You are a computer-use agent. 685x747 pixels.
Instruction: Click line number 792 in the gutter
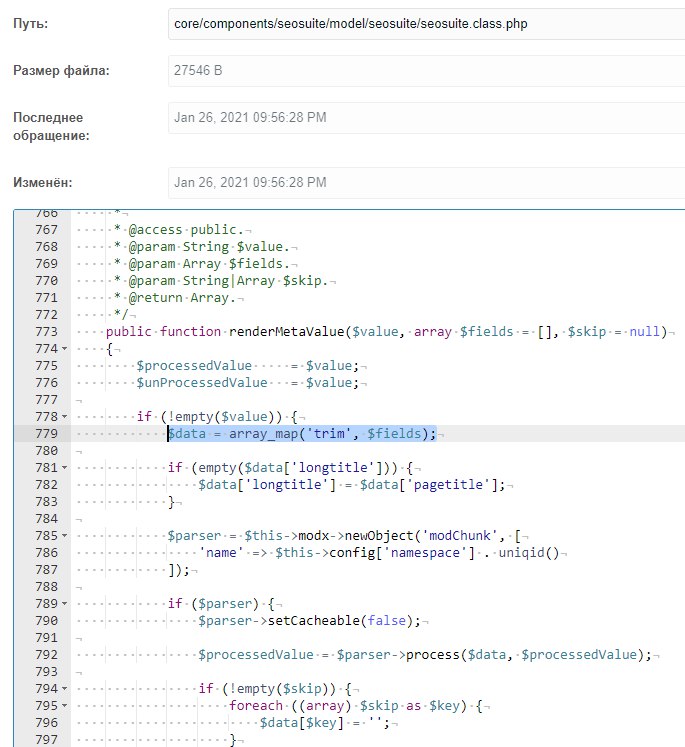click(46, 655)
